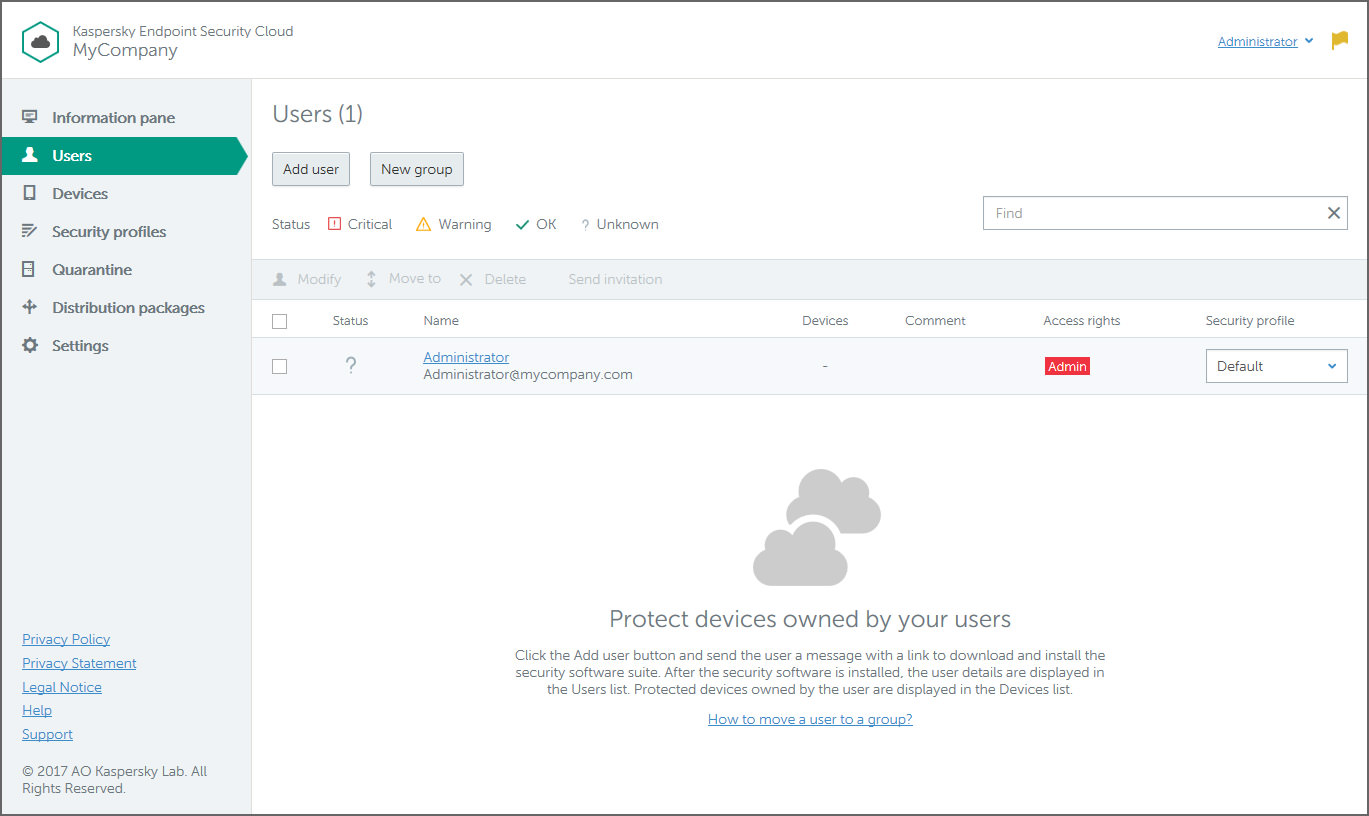The image size is (1369, 816).
Task: Open the Legal Notice link
Action: point(62,687)
